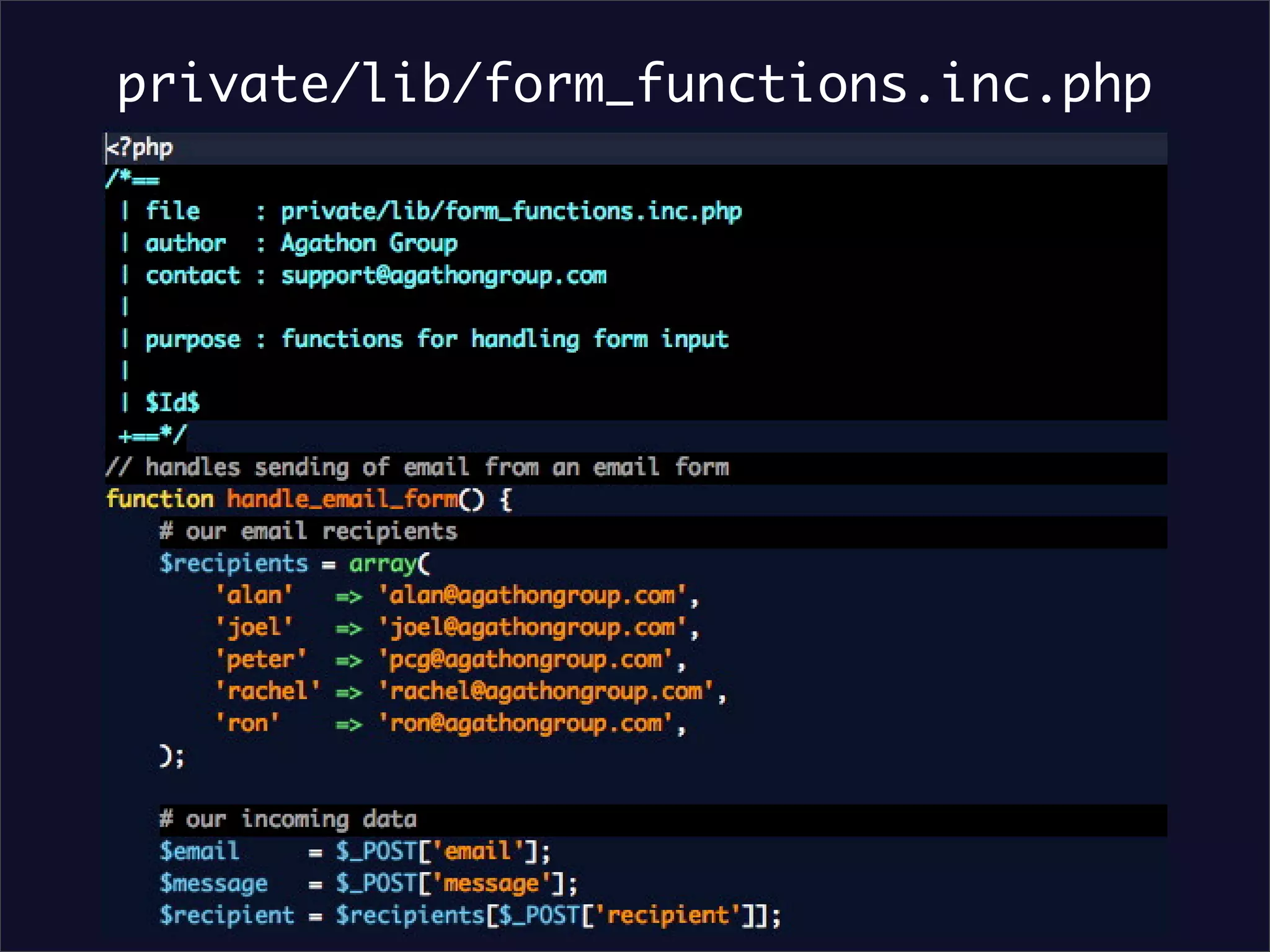This screenshot has width=1270, height=952.
Task: Click the purpose line of the comment
Action: click(x=436, y=340)
